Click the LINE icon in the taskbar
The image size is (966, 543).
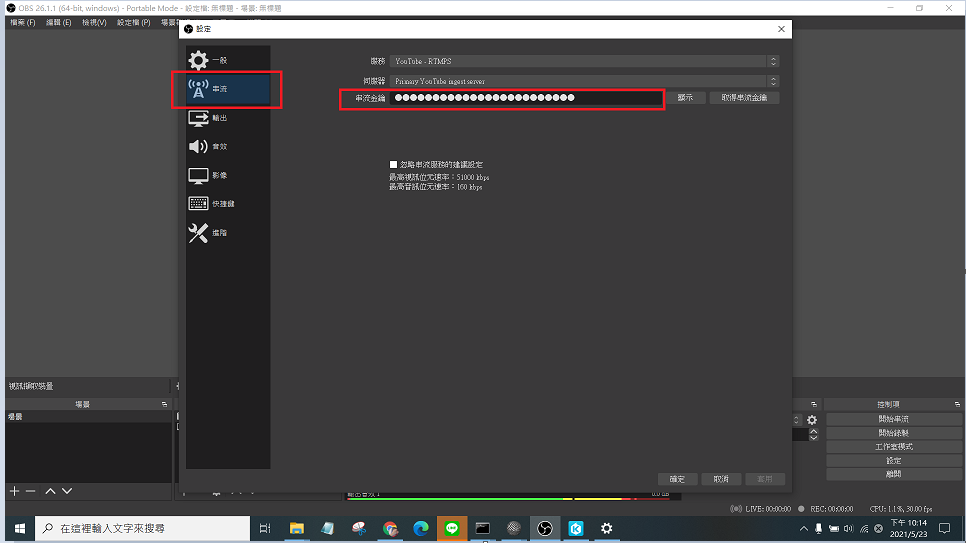click(451, 528)
